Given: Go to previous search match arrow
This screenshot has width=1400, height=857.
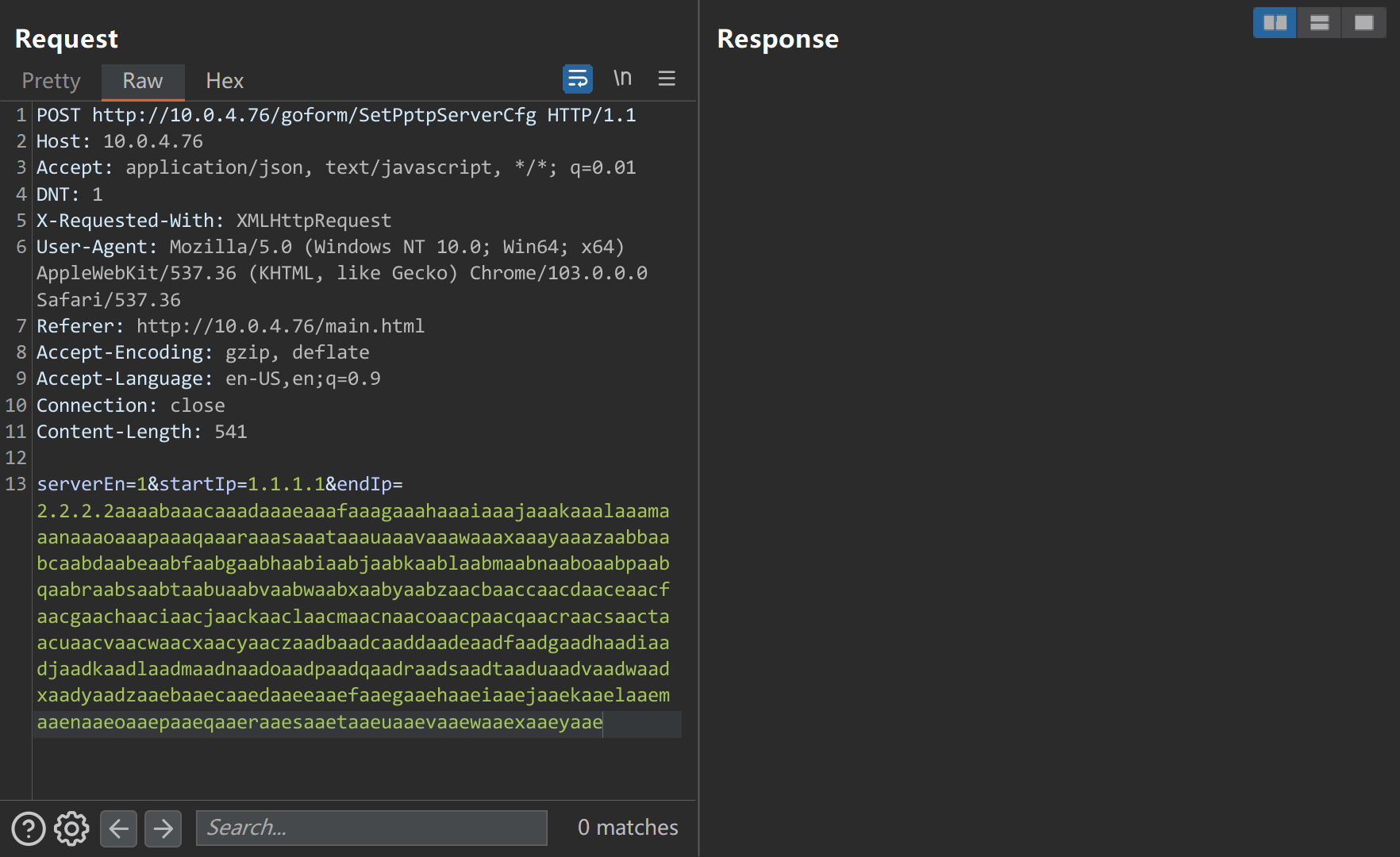Looking at the screenshot, I should 119,828.
